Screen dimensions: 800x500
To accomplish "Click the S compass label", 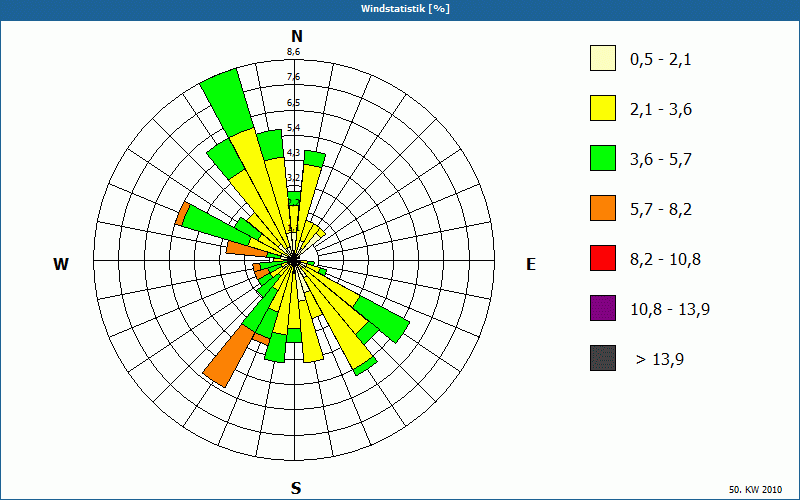I will click(x=296, y=489).
